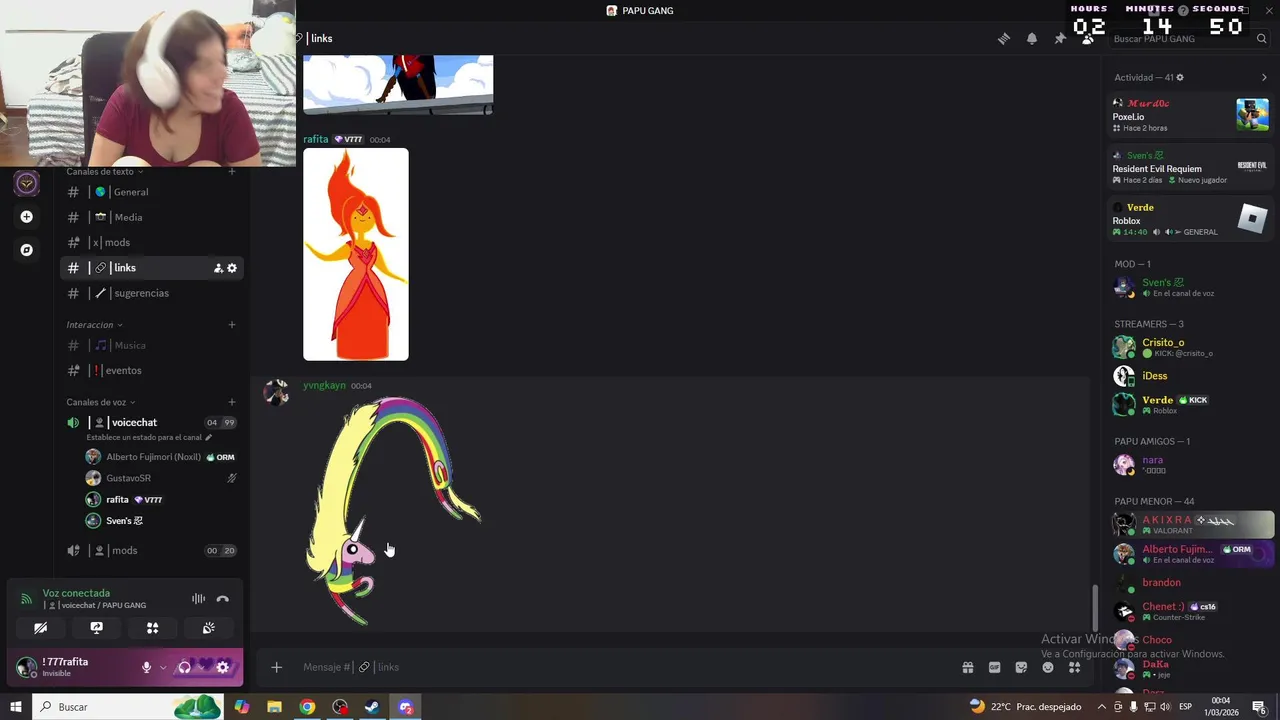
Task: Collapse the Canales de voz category
Action: click(100, 402)
